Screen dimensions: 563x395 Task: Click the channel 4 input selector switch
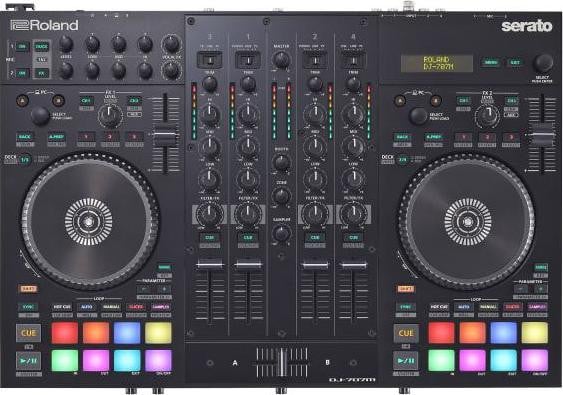click(353, 60)
